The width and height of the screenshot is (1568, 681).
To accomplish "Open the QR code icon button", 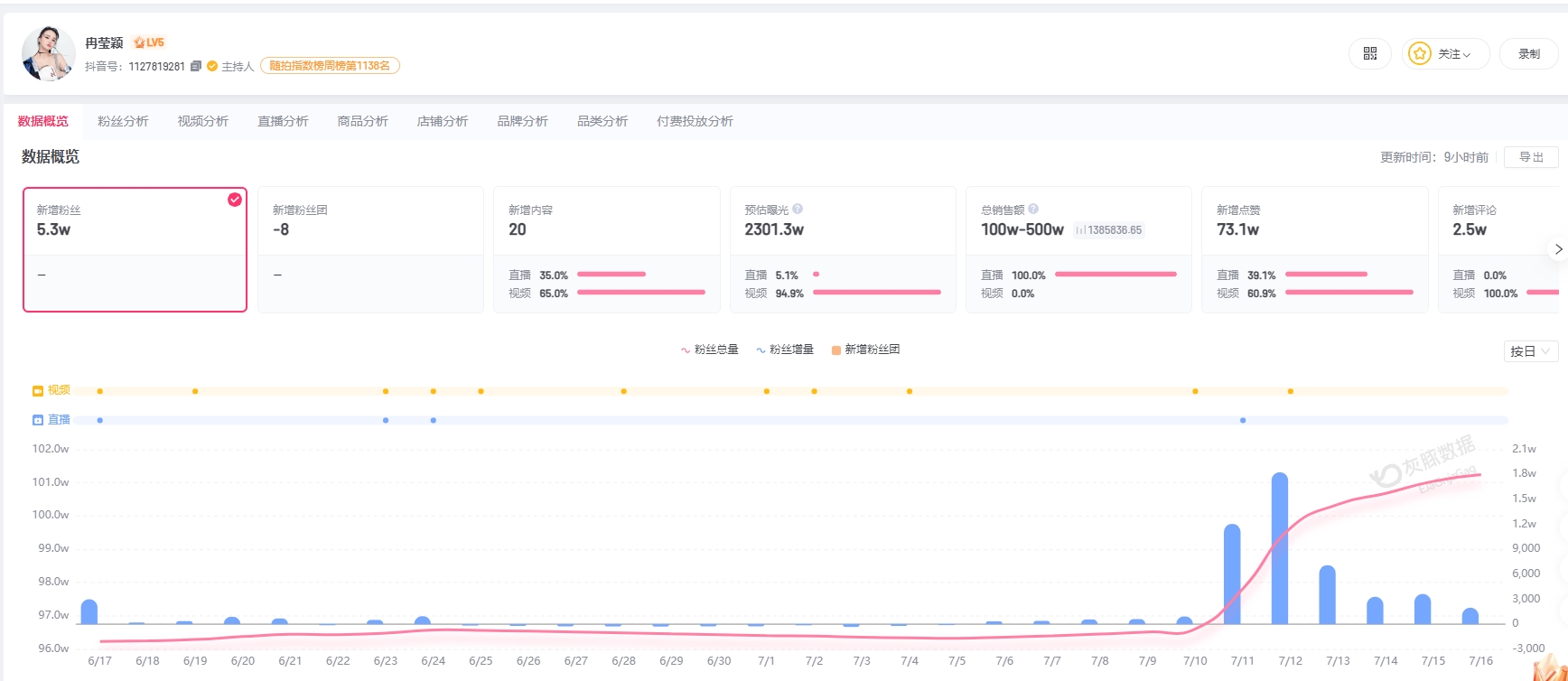I will pos(1370,54).
